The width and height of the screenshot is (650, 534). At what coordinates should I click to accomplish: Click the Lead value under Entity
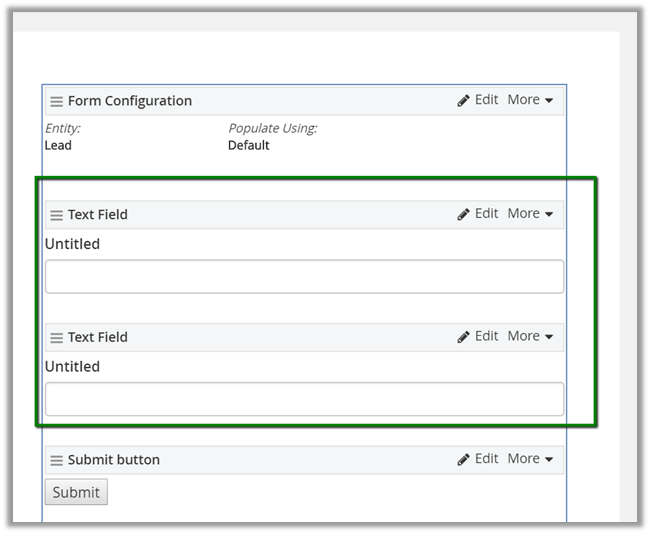[x=58, y=145]
